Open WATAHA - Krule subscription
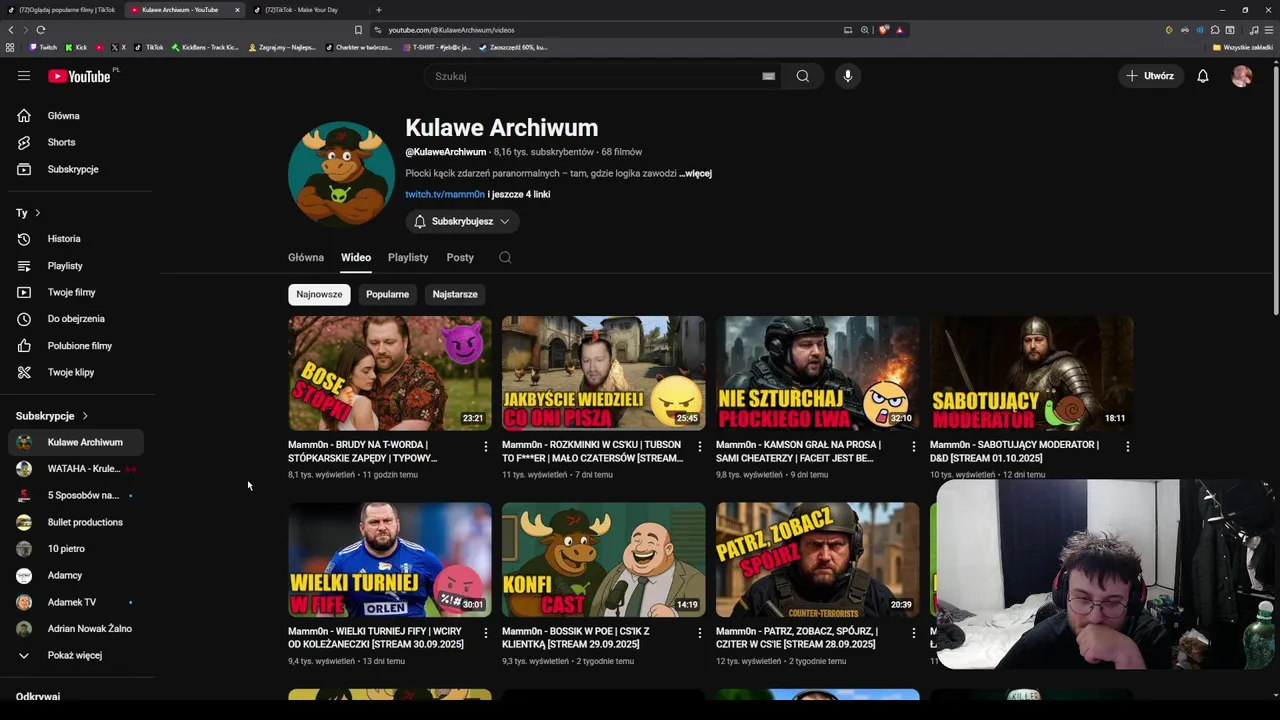 [76, 469]
